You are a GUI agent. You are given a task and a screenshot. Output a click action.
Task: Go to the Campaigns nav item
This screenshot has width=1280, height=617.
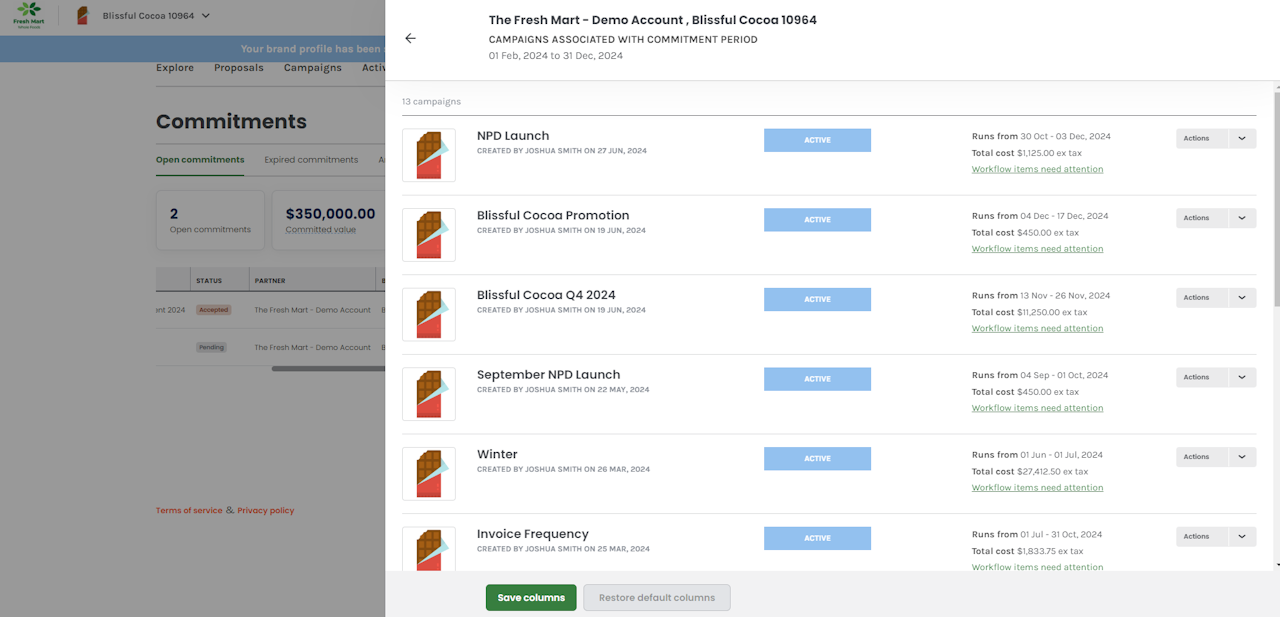[313, 68]
